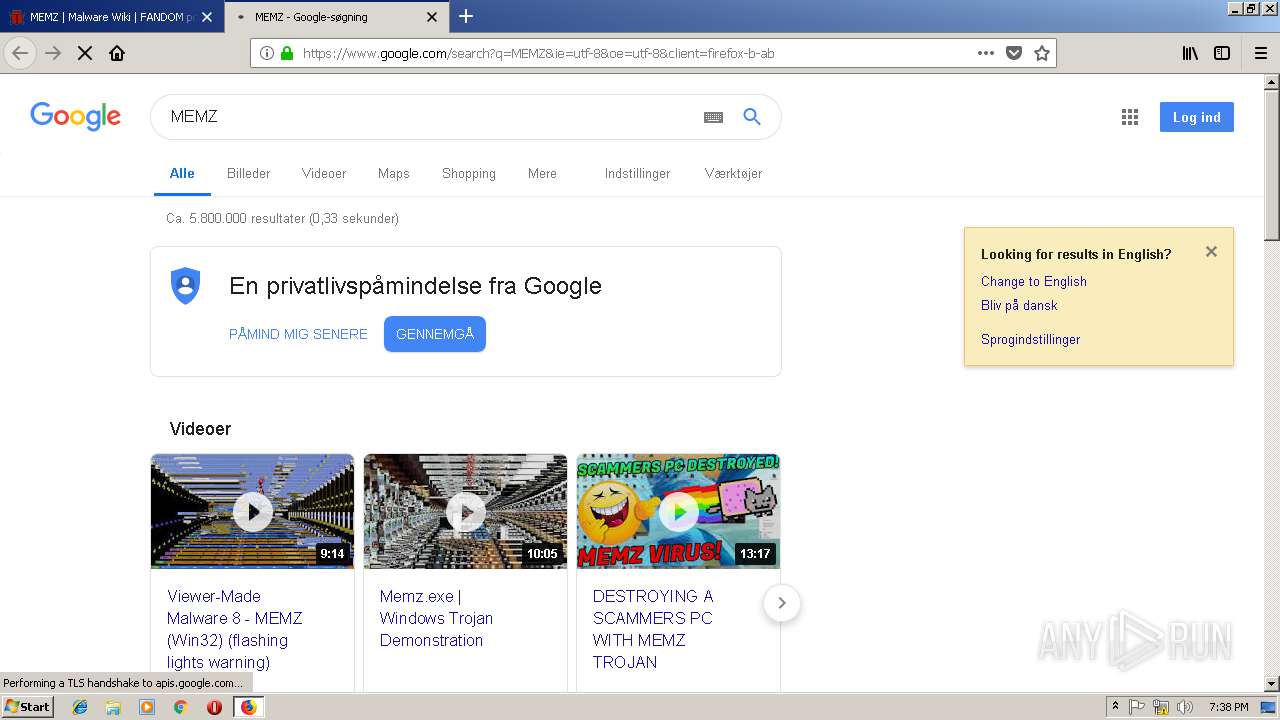The height and width of the screenshot is (720, 1280).
Task: Open Windows Media Player from taskbar
Action: tap(147, 707)
